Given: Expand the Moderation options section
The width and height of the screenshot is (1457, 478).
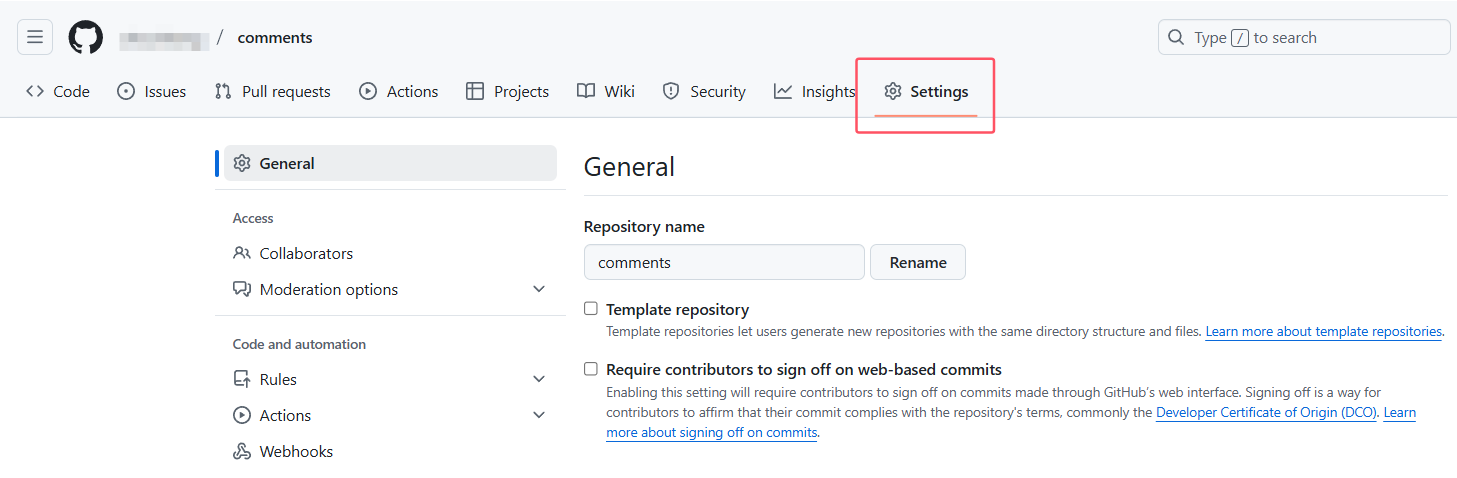Looking at the screenshot, I should [539, 289].
